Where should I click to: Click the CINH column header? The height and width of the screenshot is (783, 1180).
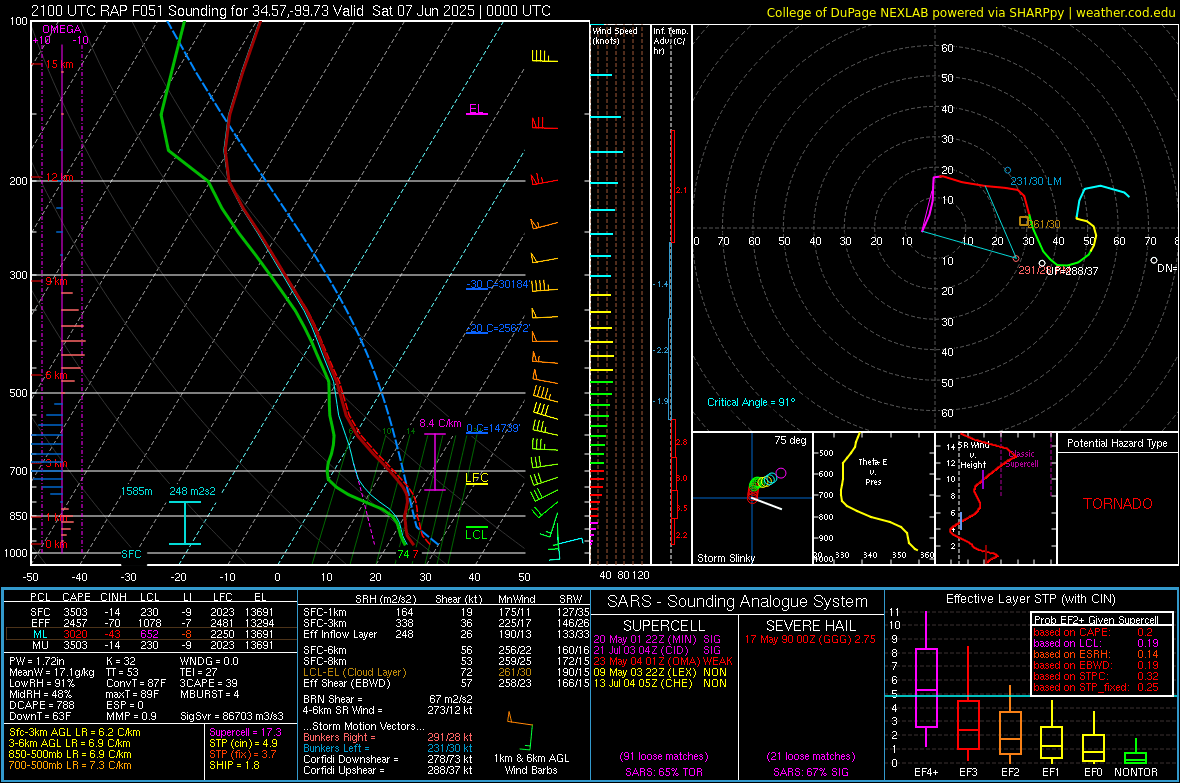[114, 597]
